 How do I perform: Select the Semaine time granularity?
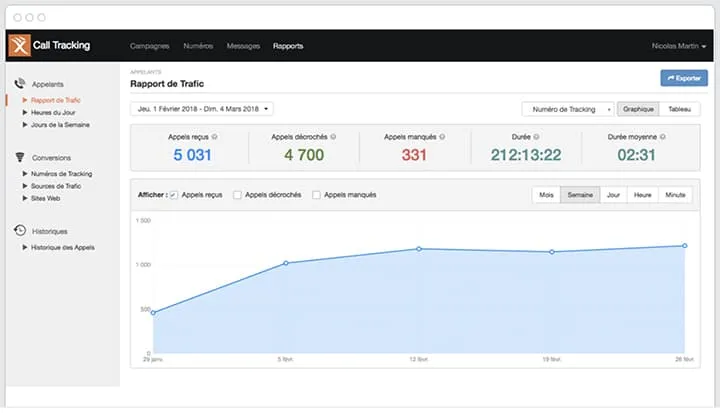tap(580, 195)
